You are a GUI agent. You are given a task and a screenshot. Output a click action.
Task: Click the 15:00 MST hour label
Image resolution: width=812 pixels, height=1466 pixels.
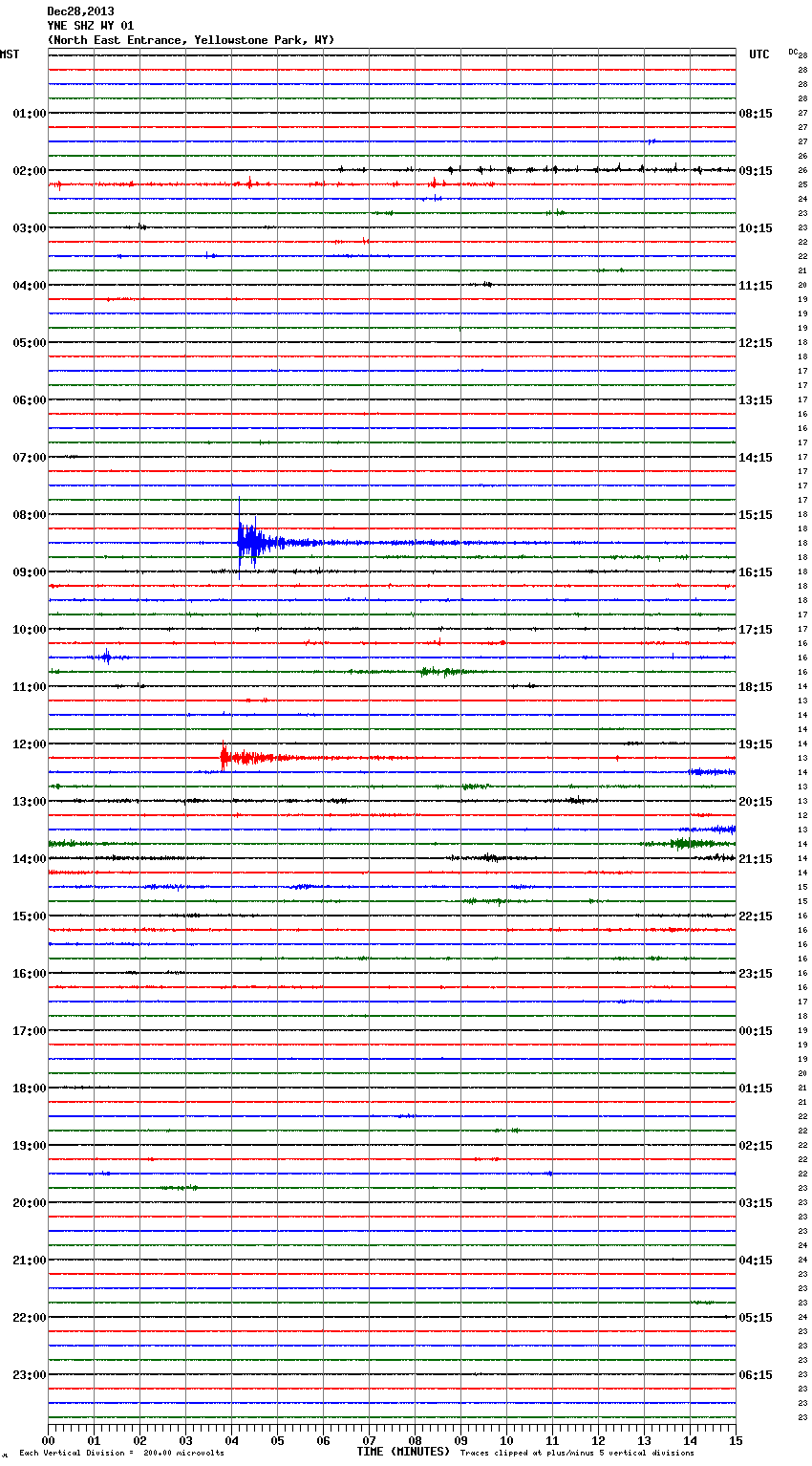[30, 916]
